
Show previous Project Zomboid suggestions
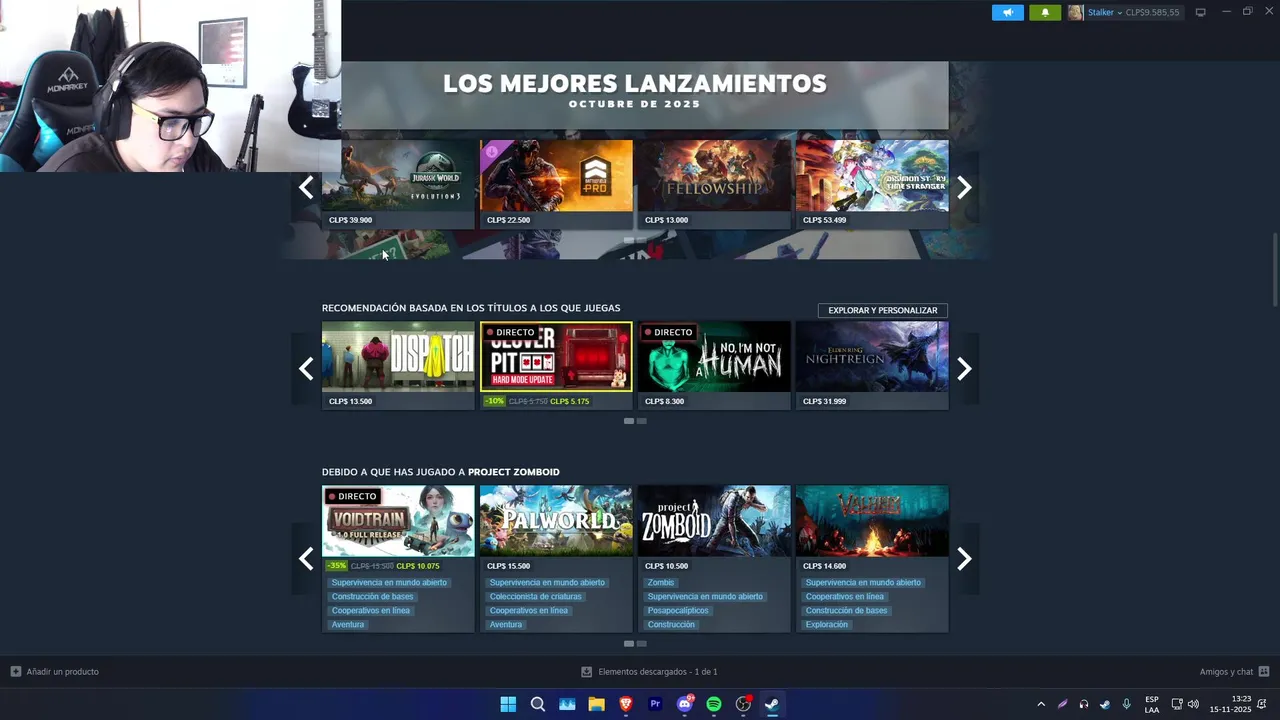306,558
